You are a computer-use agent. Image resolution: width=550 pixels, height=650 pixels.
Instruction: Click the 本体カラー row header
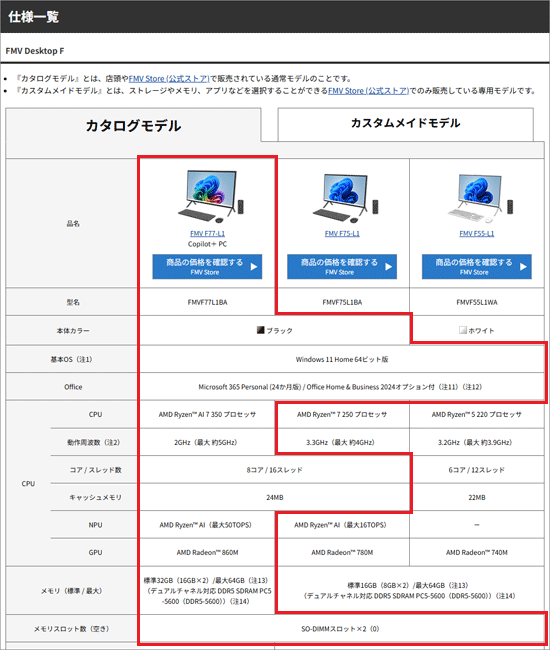pos(73,330)
